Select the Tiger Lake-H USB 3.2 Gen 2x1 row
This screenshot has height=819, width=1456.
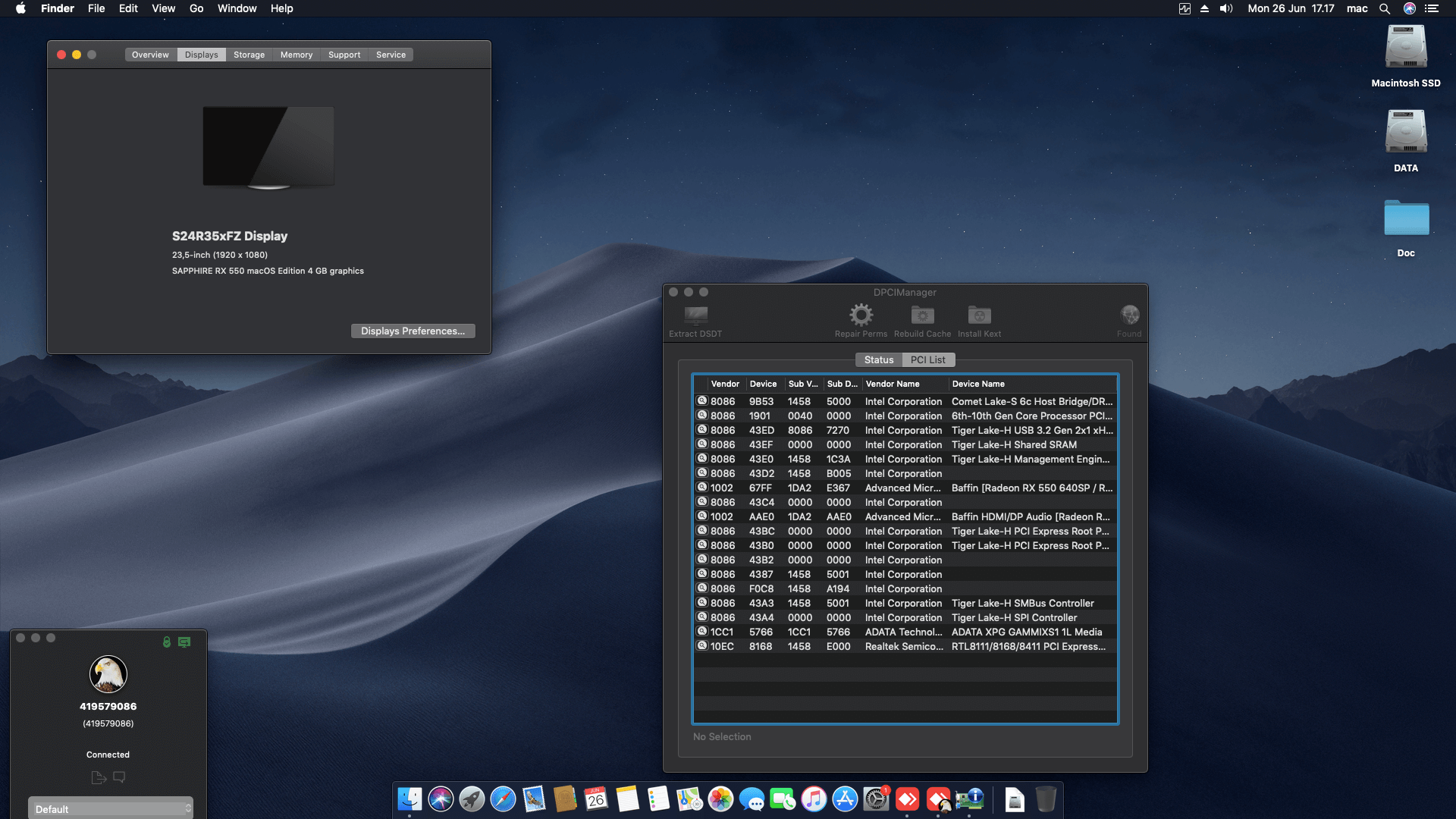pyautogui.click(x=905, y=430)
